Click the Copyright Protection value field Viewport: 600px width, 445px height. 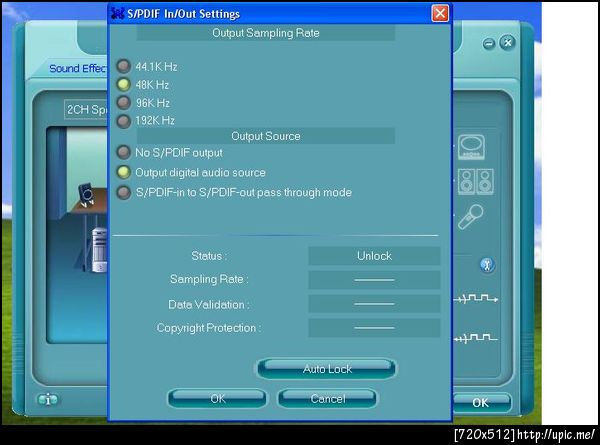pos(374,328)
